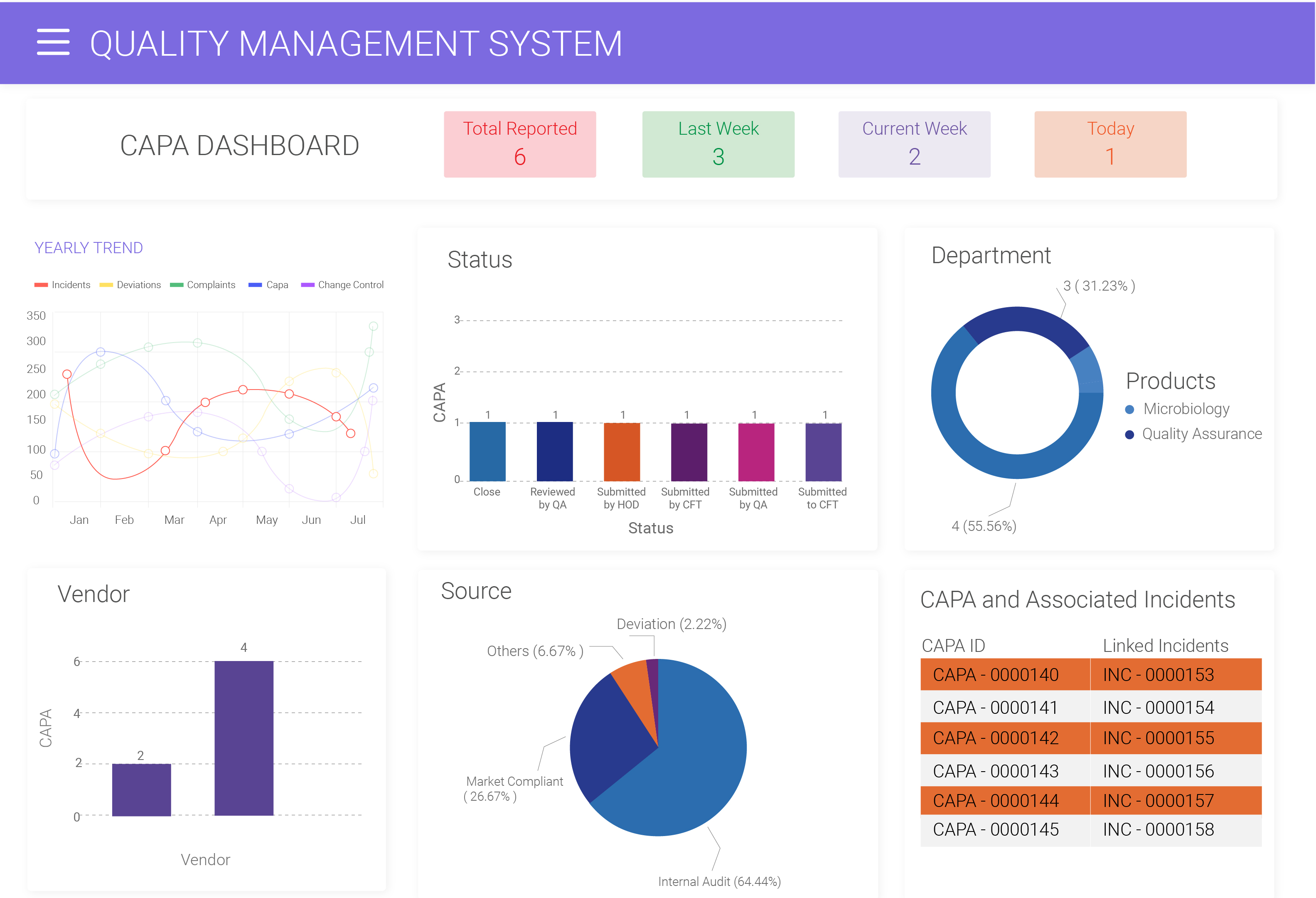Open the Today count card
Image resolution: width=1316 pixels, height=898 pixels.
pos(1109,143)
